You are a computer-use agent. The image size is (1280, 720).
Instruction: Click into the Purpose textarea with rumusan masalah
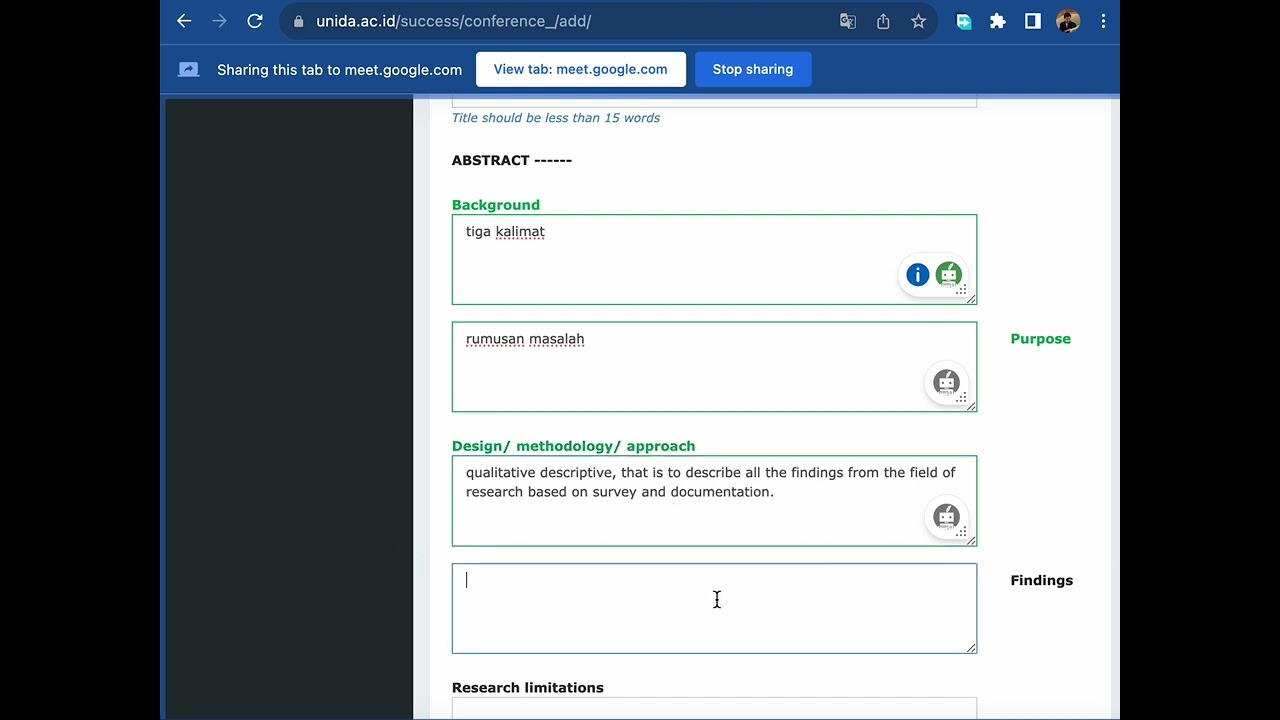714,367
